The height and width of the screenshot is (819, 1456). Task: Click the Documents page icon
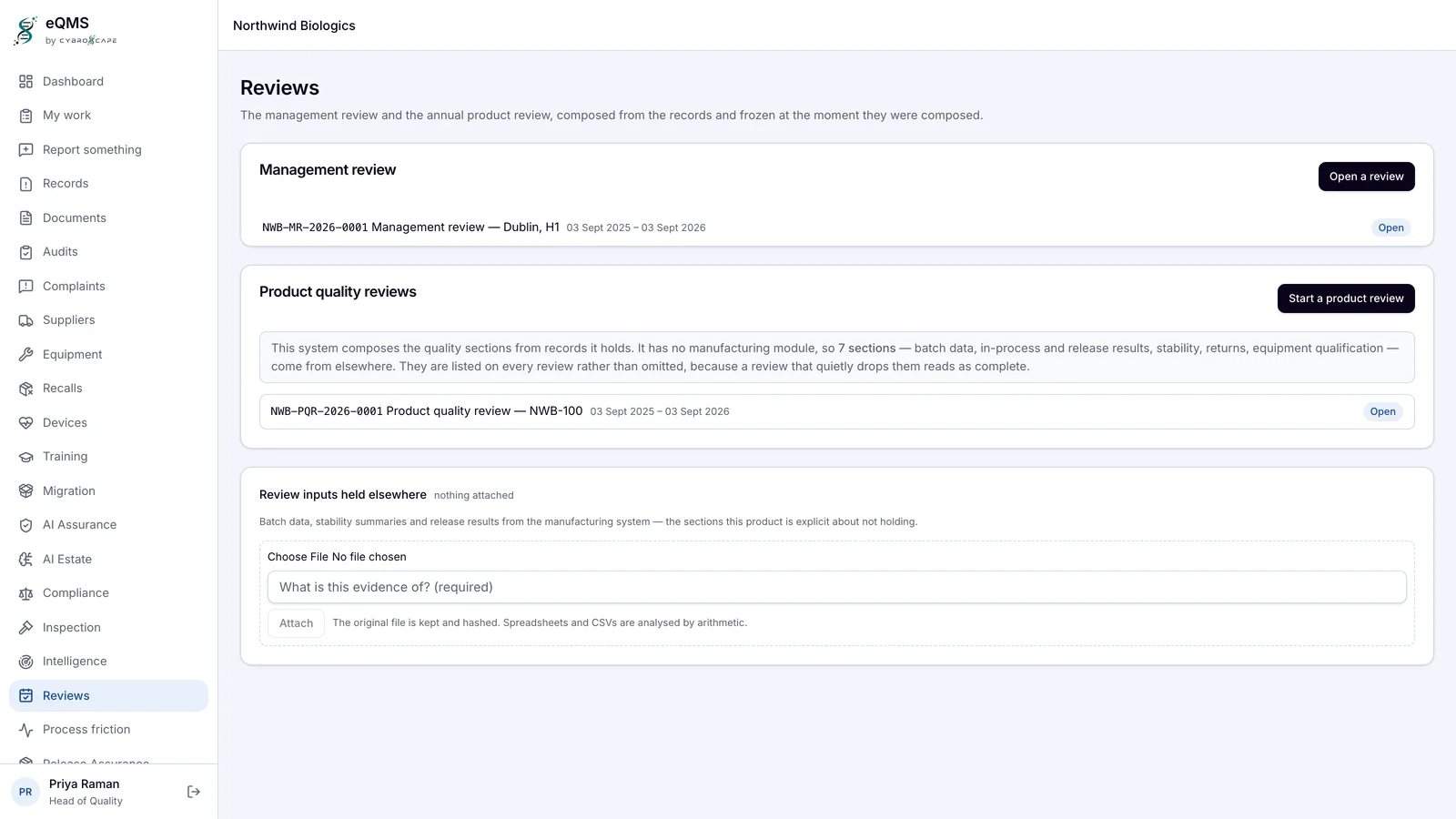click(x=25, y=218)
